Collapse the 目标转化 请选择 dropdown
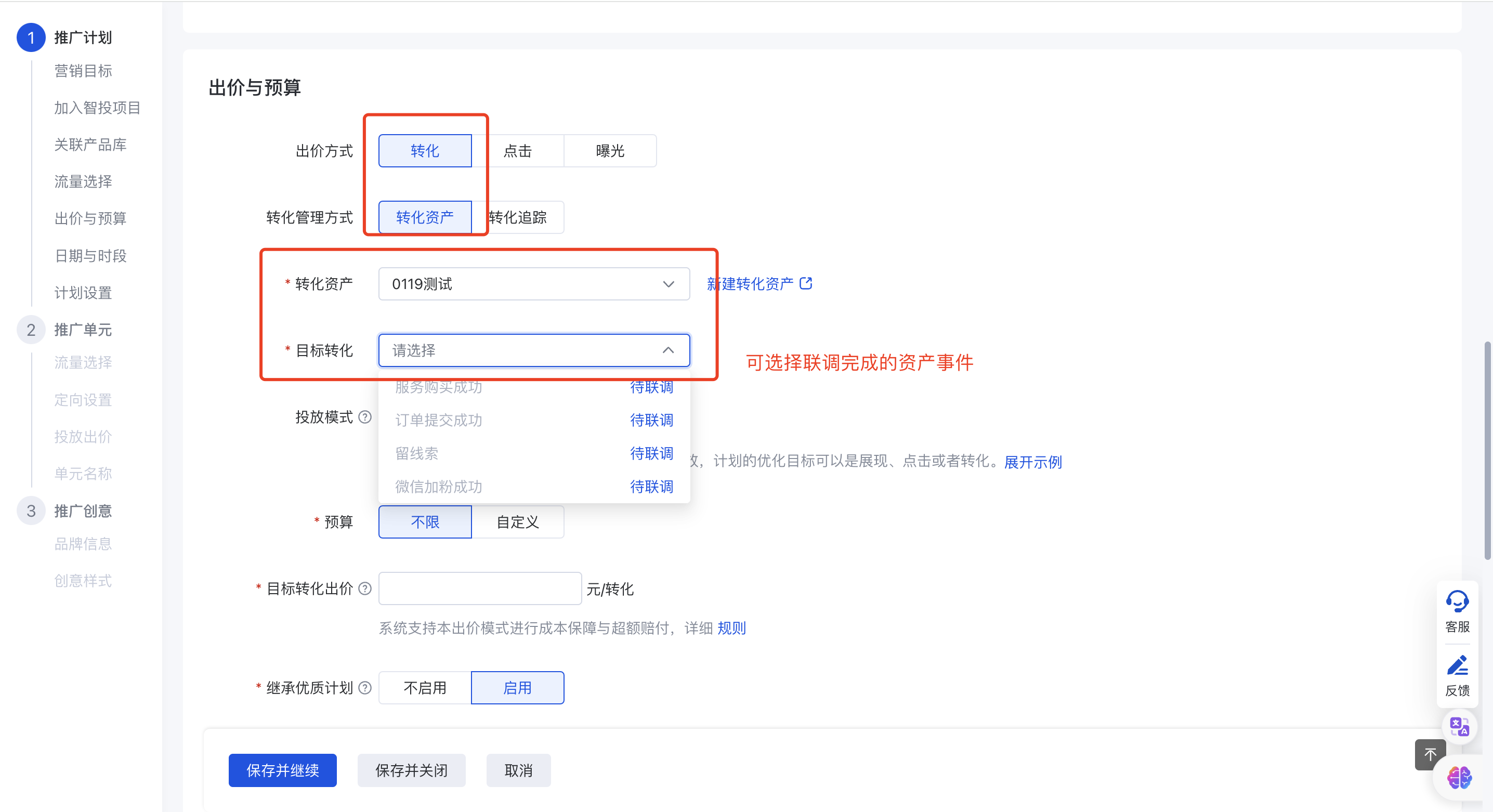The image size is (1493, 812). [x=534, y=350]
